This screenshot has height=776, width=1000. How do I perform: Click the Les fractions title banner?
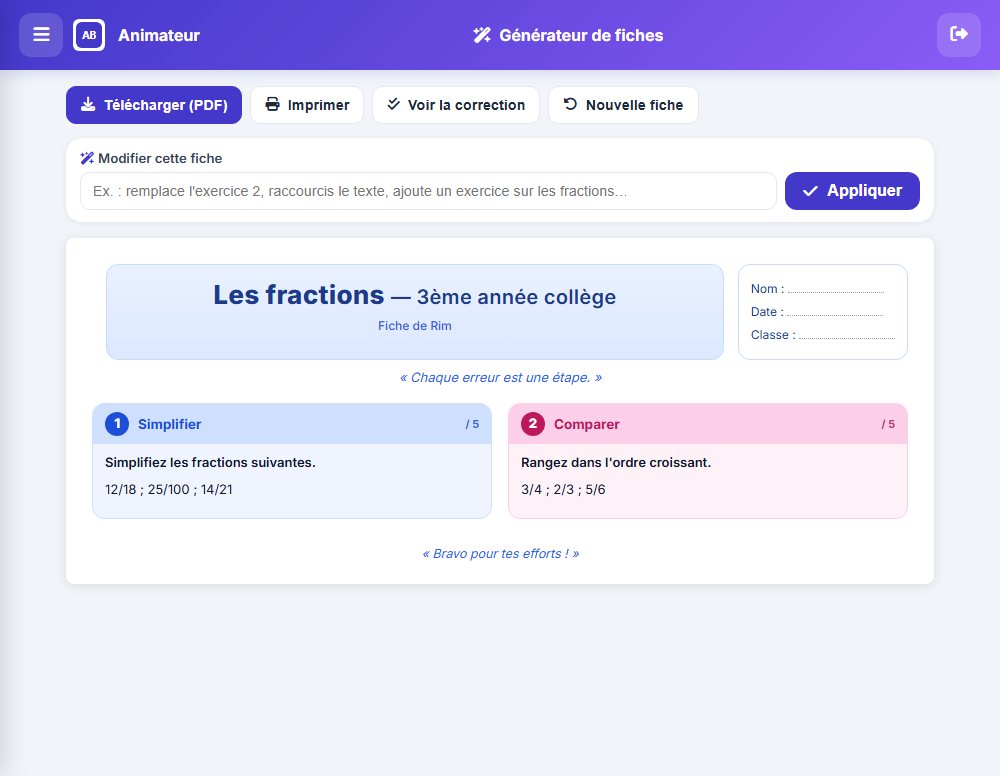[x=415, y=312]
